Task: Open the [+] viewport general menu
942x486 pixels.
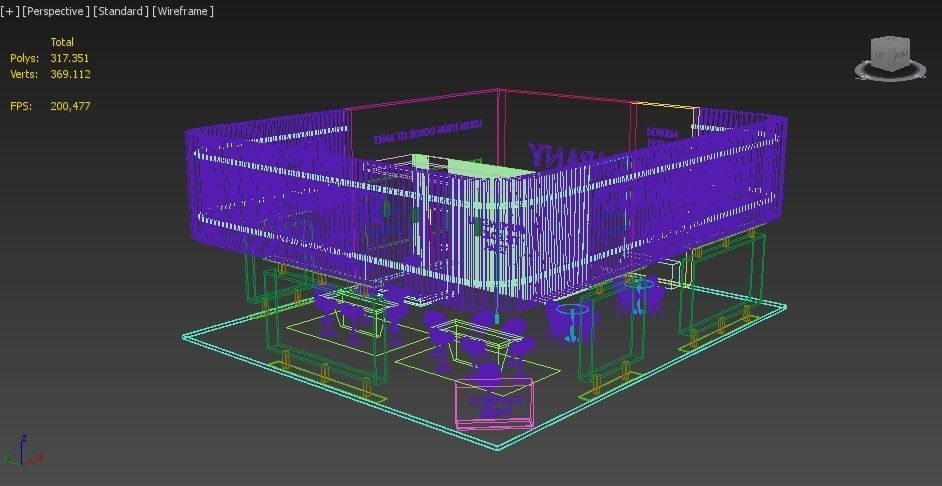Action: pos(10,11)
